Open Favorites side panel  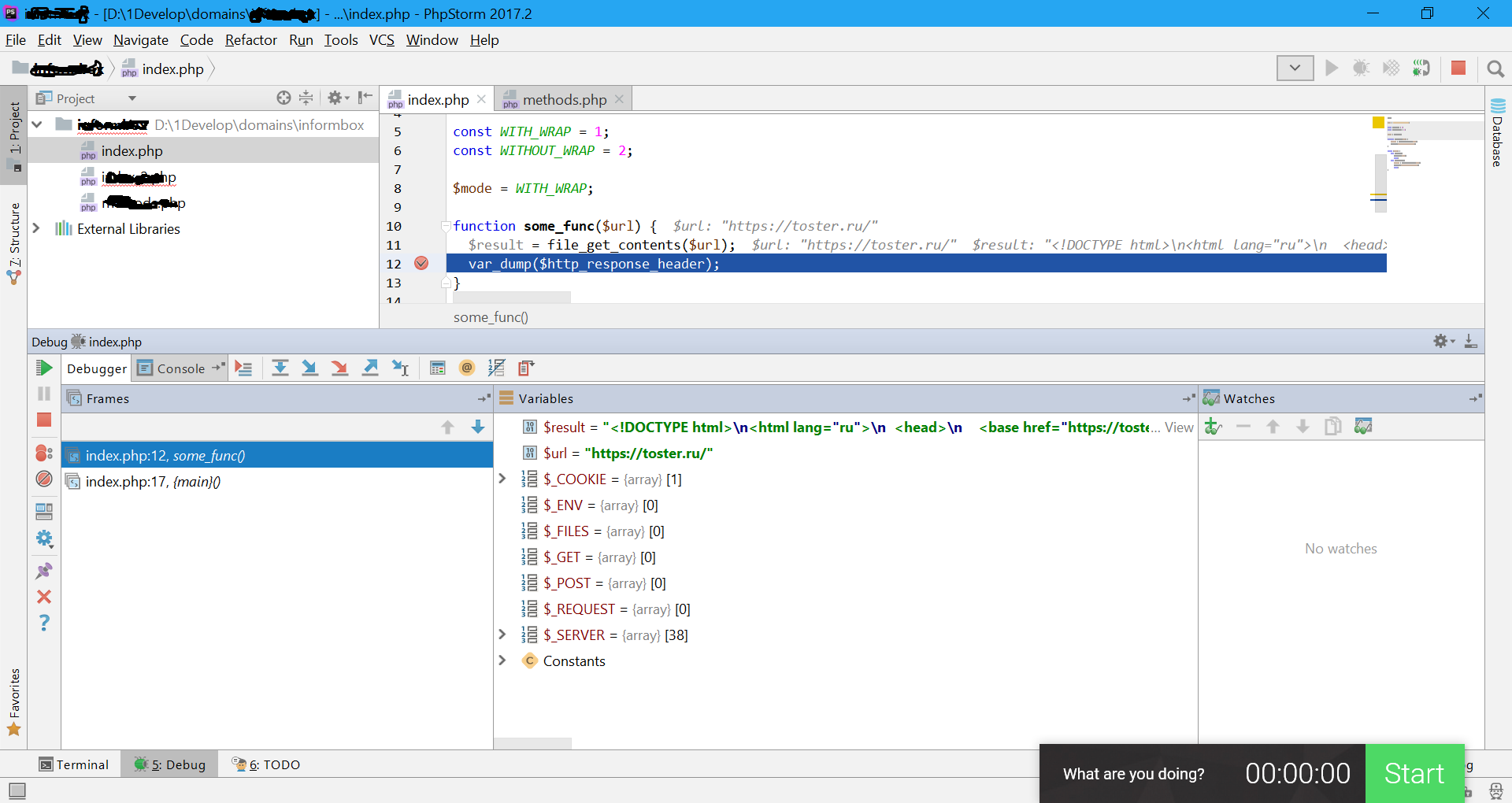(14, 701)
